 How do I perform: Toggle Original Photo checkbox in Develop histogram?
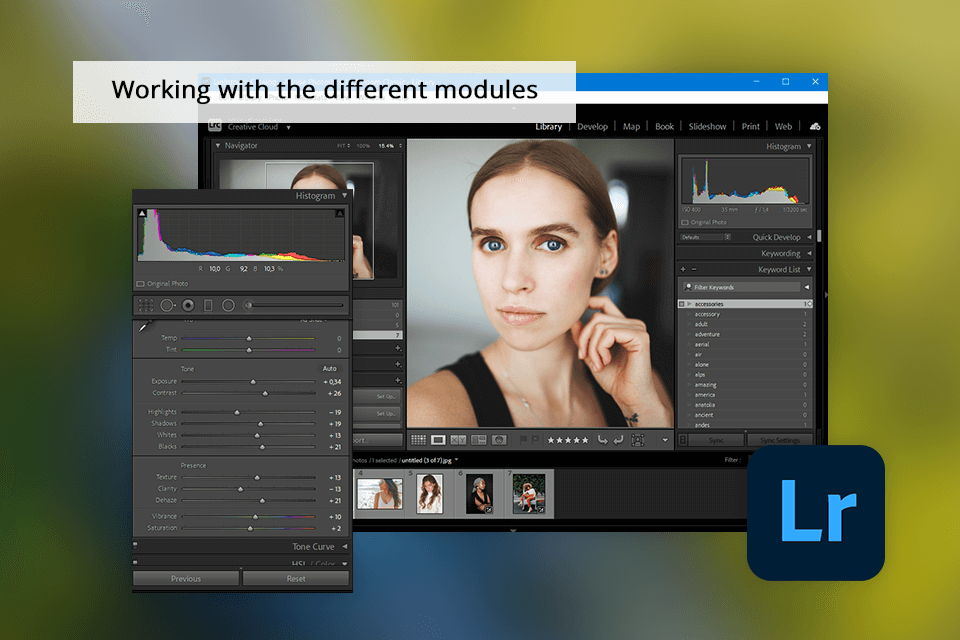pos(140,284)
